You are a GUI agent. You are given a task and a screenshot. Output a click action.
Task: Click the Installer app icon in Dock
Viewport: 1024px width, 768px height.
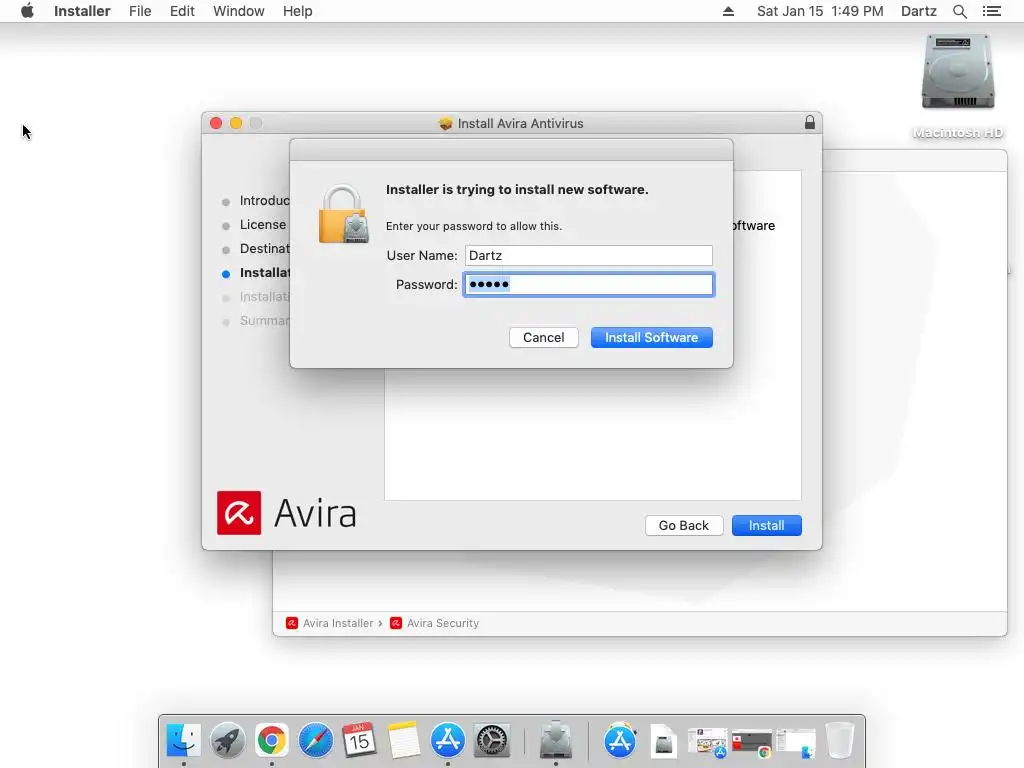click(x=556, y=740)
